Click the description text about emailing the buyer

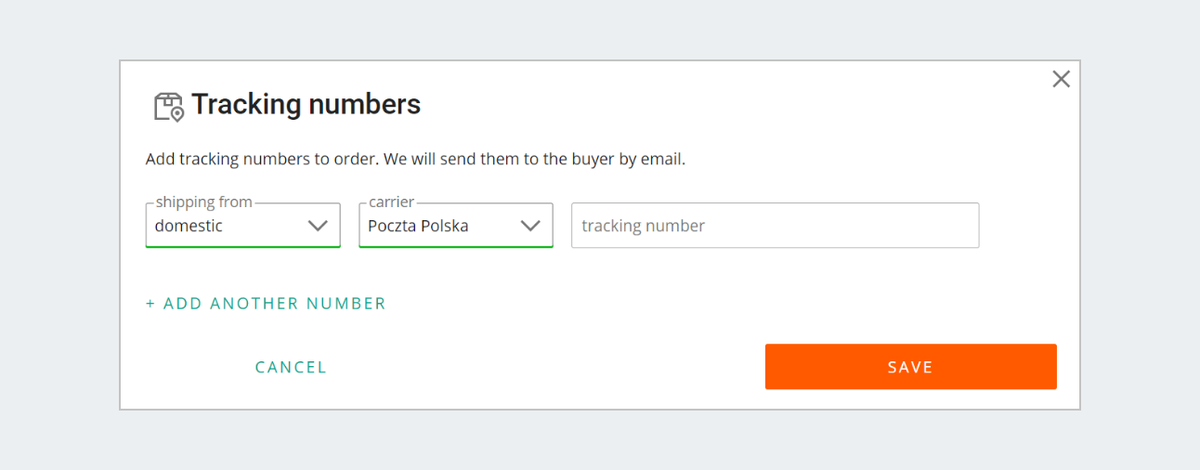[415, 159]
